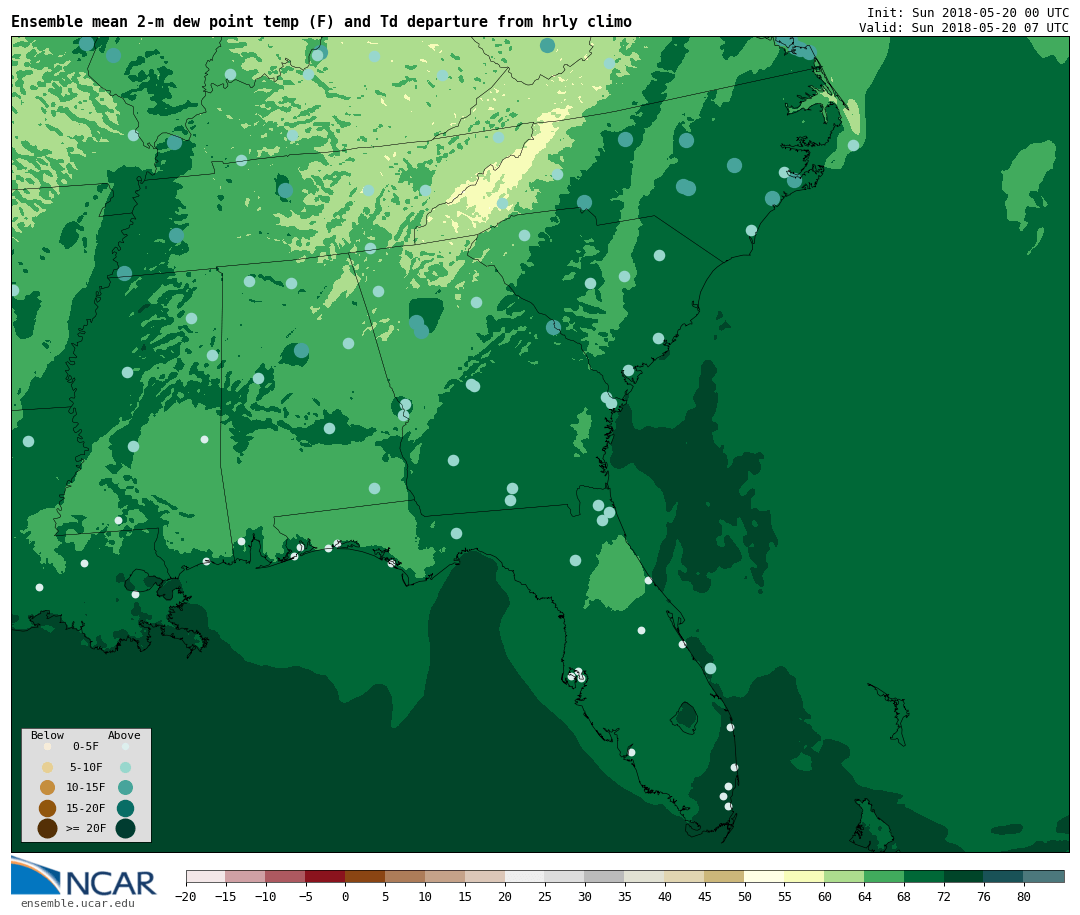Pick the -20 to -15 colorbar swatch
The height and width of the screenshot is (915, 1080).
click(x=206, y=876)
